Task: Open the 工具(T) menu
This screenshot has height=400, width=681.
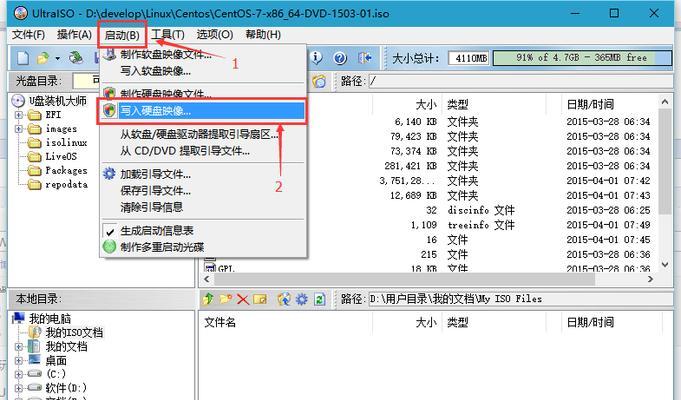Action: coord(168,35)
